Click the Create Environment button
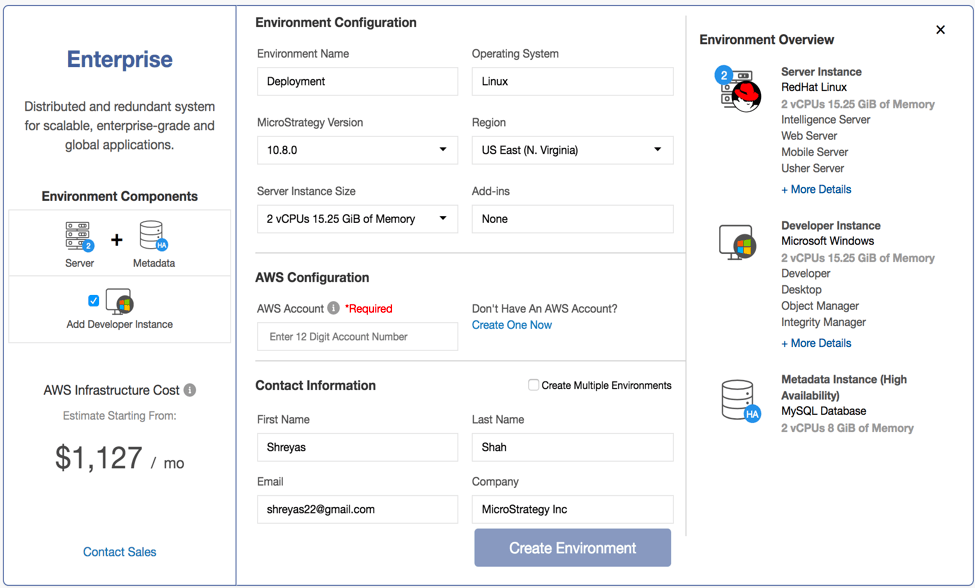 click(x=572, y=548)
